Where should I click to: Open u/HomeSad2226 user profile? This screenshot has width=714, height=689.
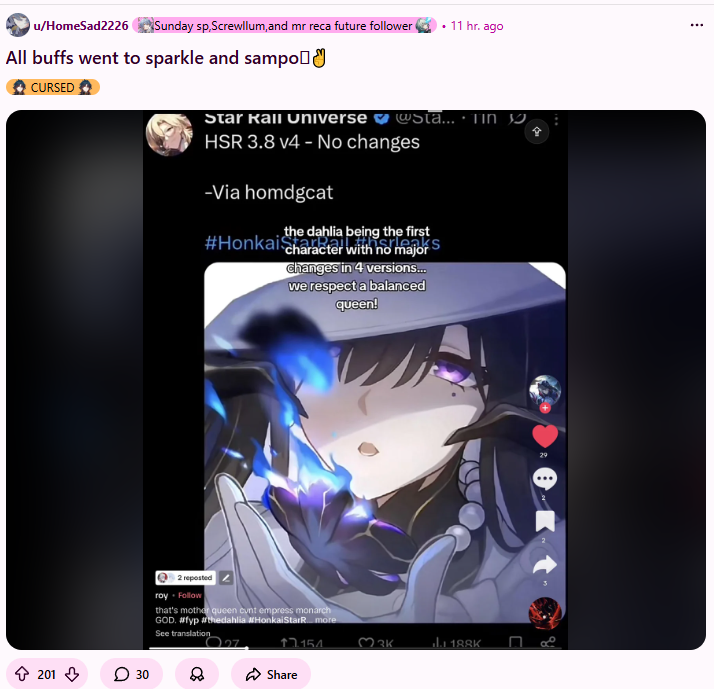pyautogui.click(x=81, y=26)
